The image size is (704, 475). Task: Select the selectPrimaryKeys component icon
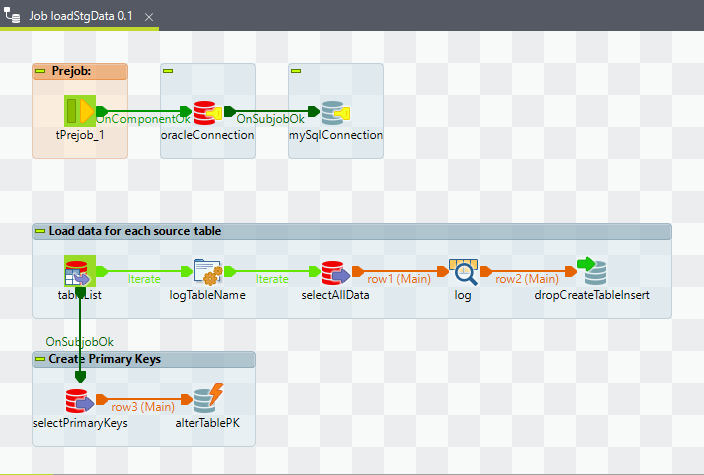point(80,399)
